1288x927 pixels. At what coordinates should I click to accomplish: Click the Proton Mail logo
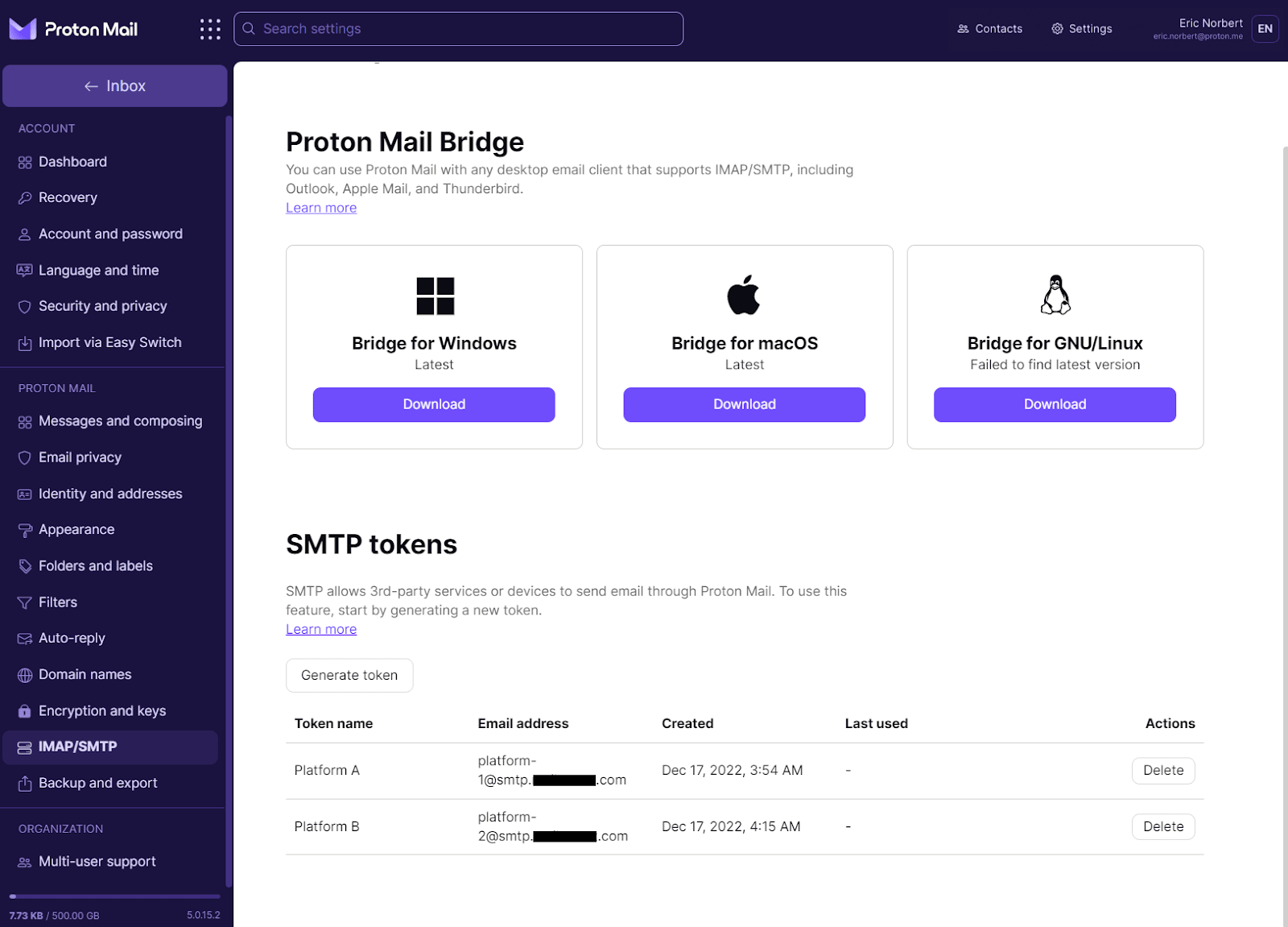coord(72,28)
